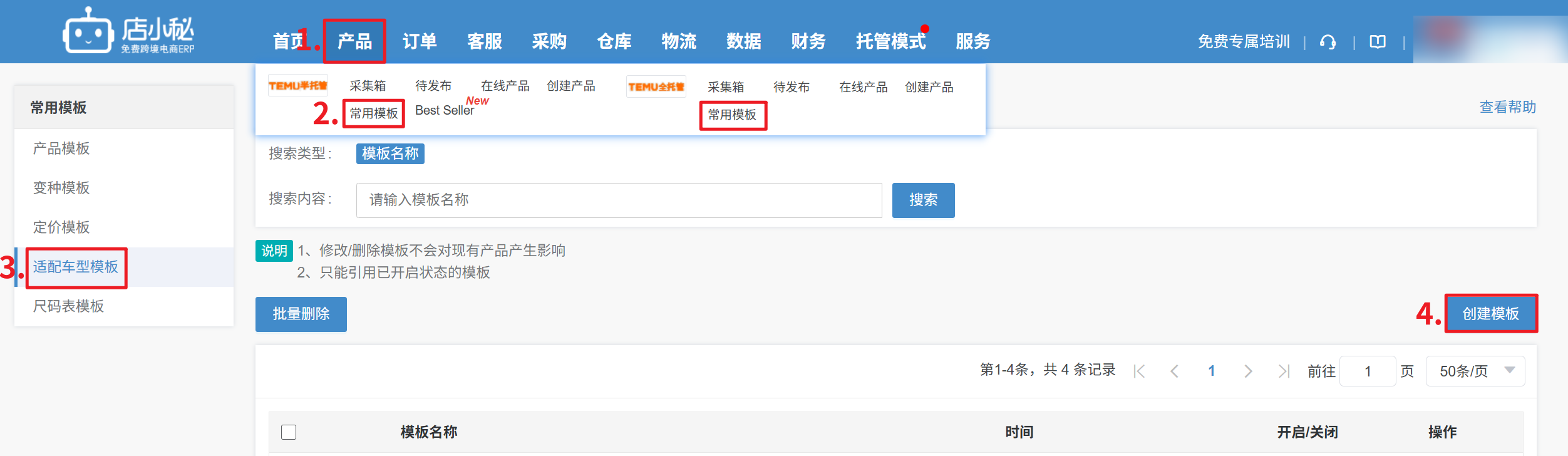Click the 店小秘 robot logo
Screen dimensions: 1568x456
(129, 31)
